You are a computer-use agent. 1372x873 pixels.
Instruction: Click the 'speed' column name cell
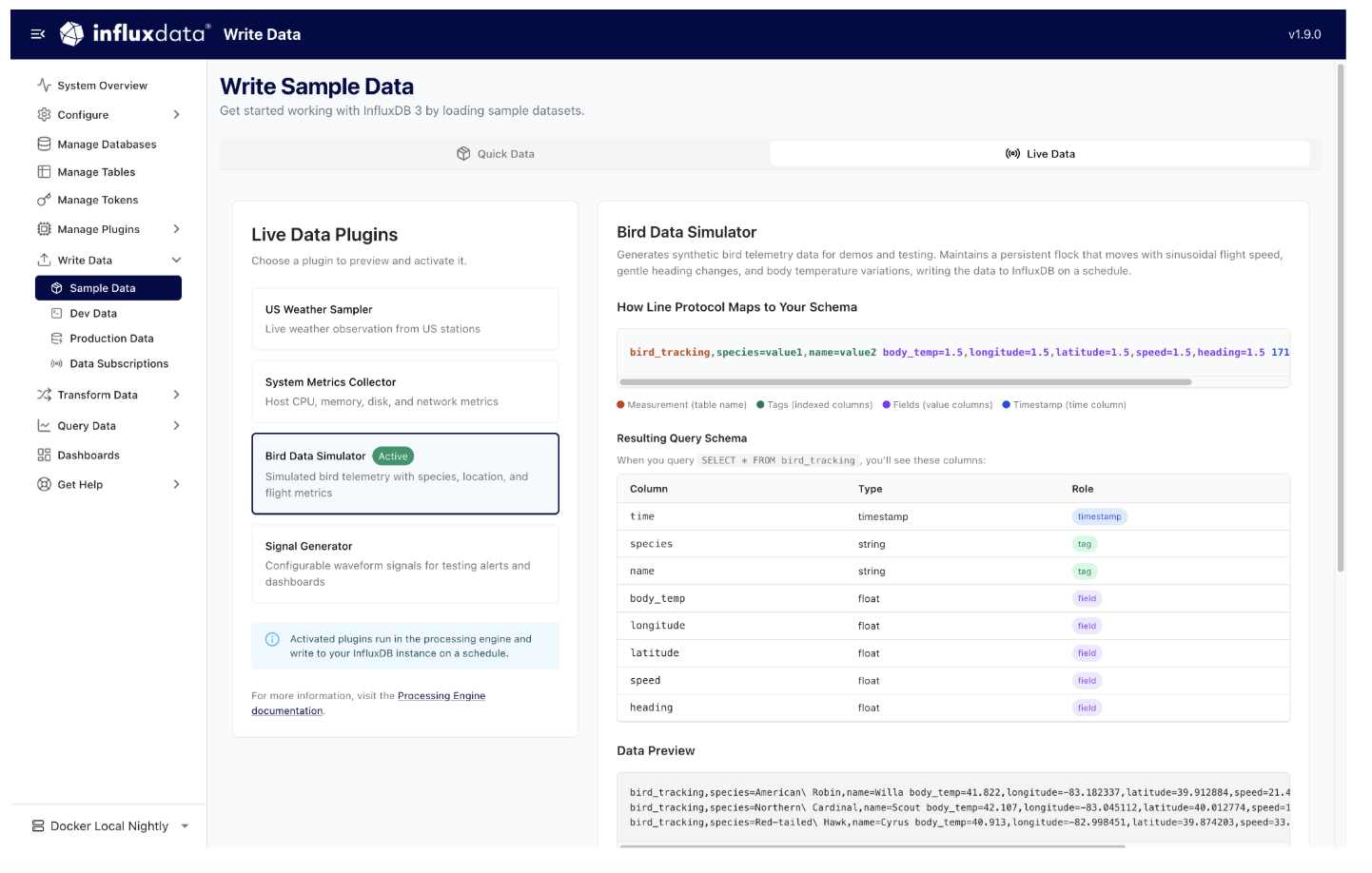645,681
